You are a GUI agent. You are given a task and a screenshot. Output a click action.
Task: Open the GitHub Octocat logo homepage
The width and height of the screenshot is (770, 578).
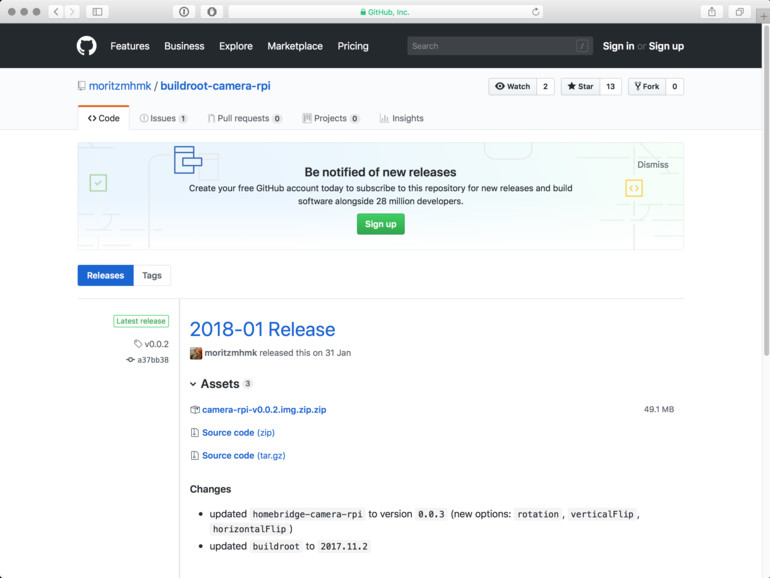86,46
